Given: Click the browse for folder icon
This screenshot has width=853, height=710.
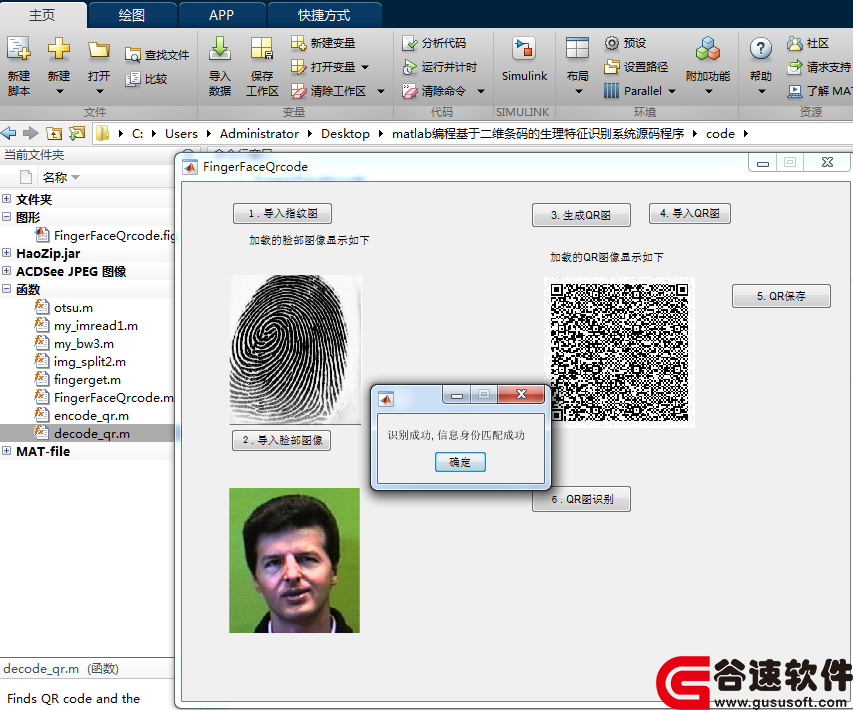Looking at the screenshot, I should [x=77, y=133].
